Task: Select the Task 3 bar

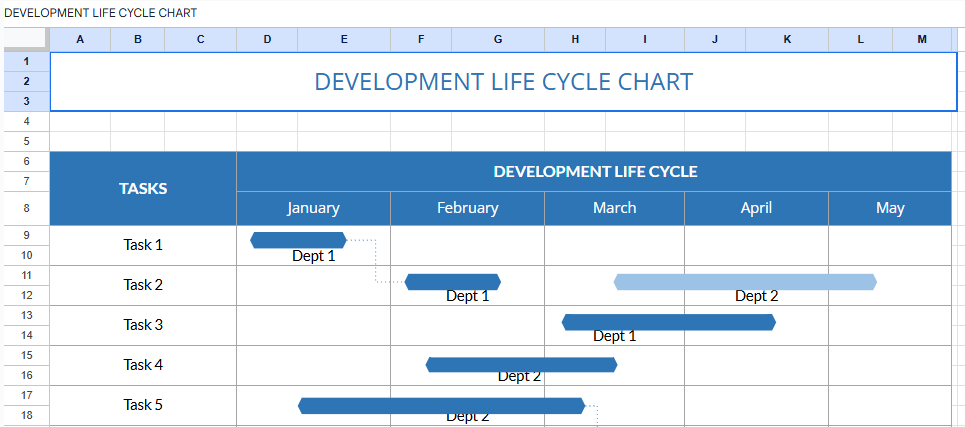Action: 668,322
